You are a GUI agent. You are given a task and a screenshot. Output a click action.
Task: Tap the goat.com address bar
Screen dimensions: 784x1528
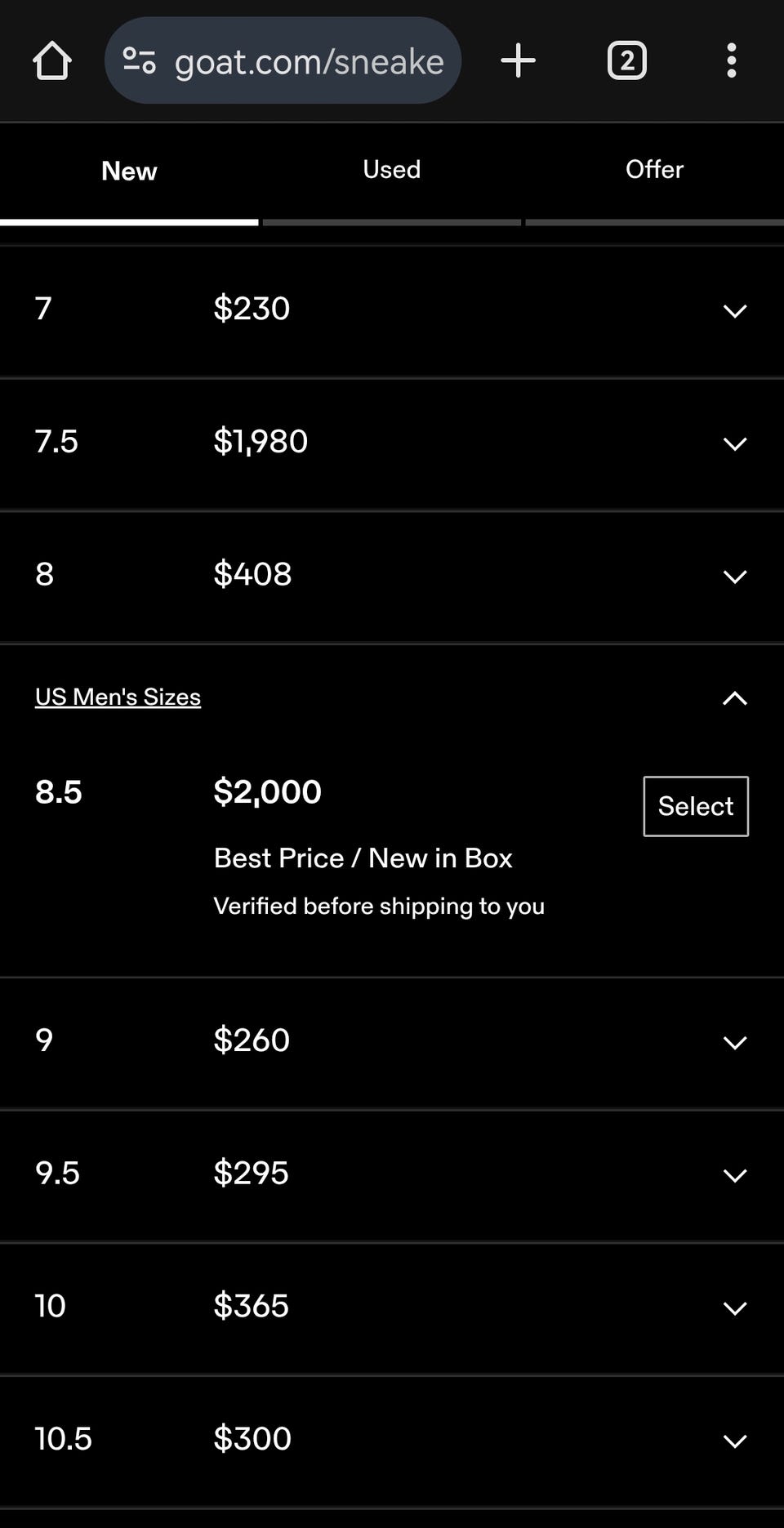[283, 60]
